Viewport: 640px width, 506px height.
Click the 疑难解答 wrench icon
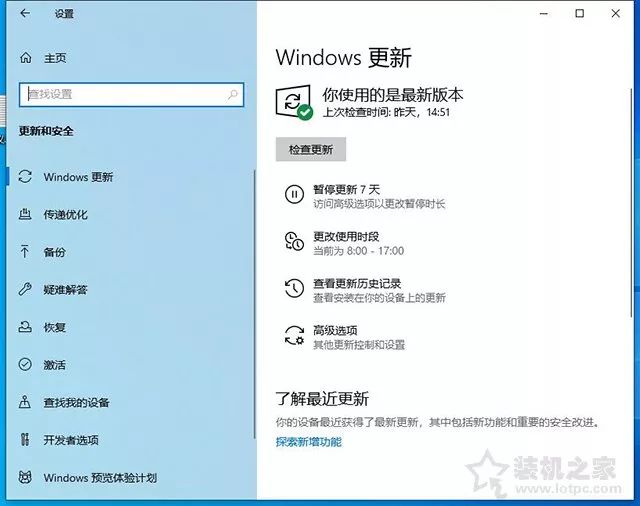point(25,289)
